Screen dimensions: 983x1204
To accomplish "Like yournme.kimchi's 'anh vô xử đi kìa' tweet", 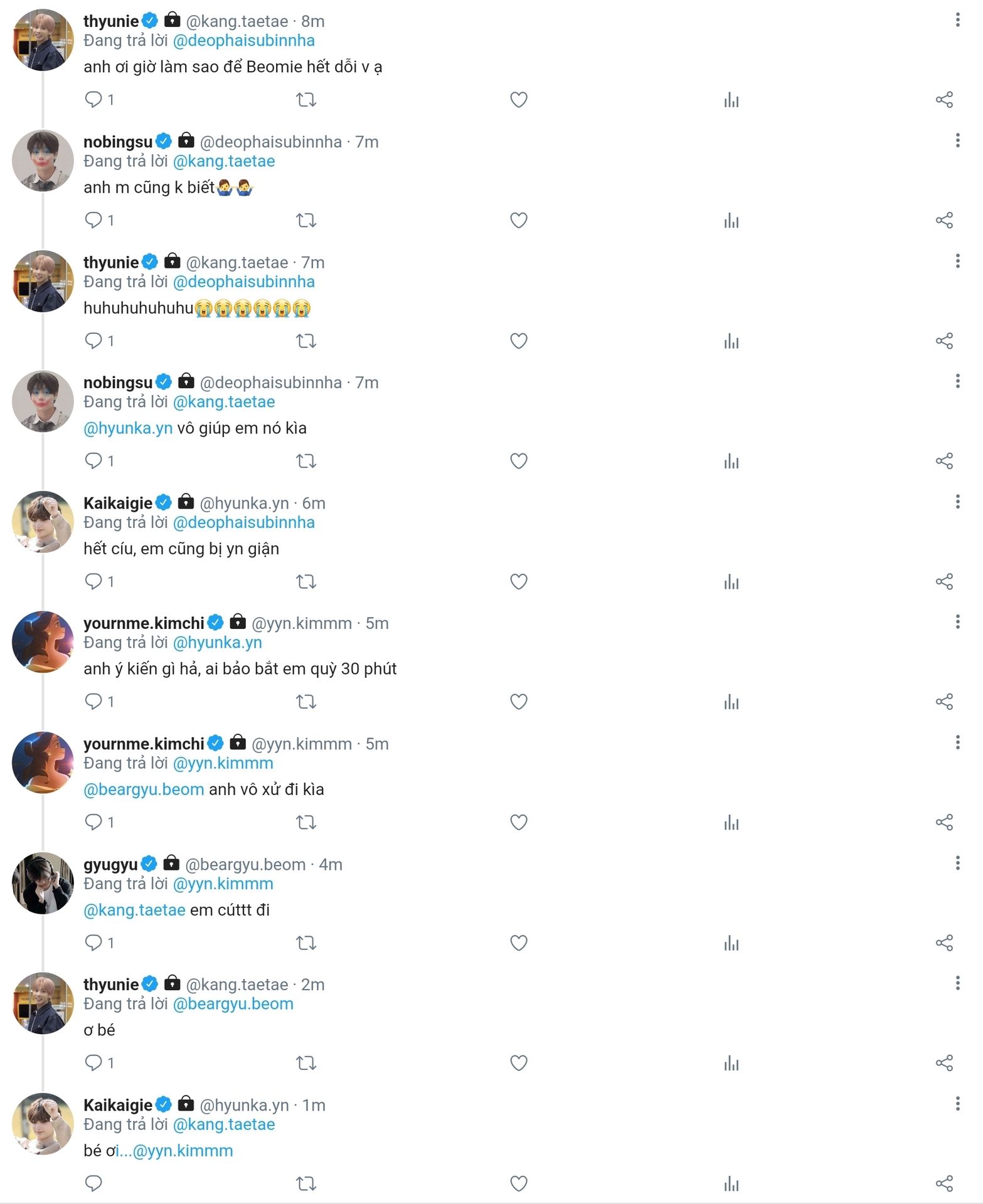I will (518, 822).
